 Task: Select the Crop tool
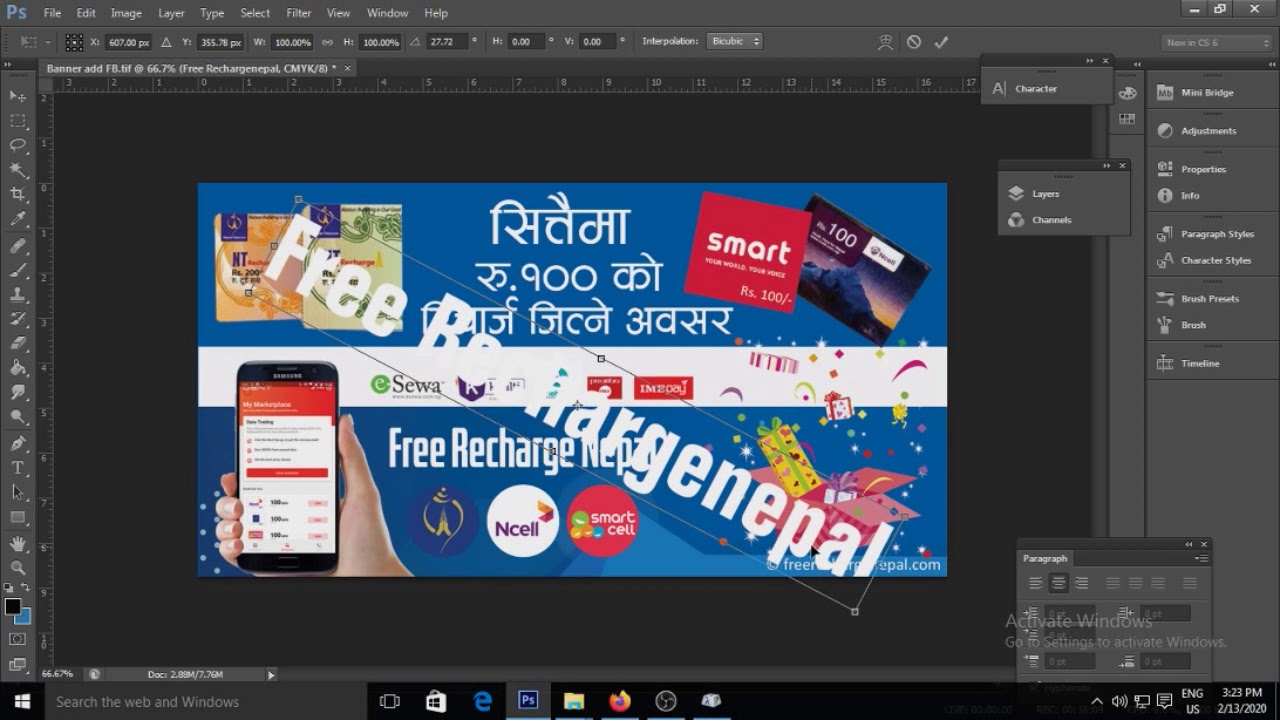[x=18, y=195]
